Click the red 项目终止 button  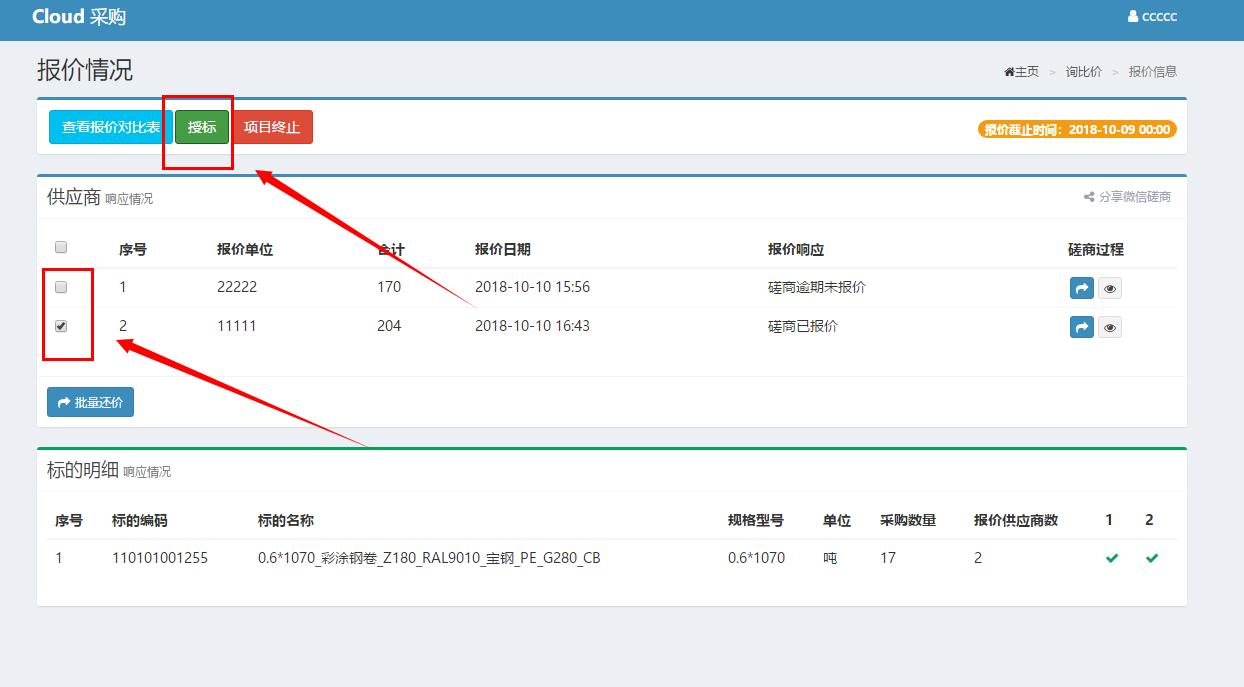point(272,127)
